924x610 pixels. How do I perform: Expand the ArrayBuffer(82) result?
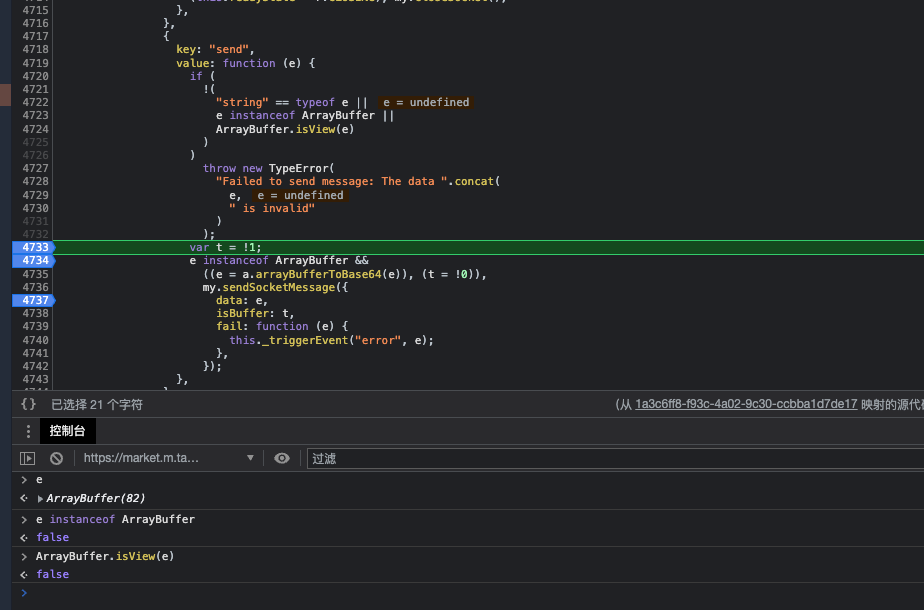(40, 499)
